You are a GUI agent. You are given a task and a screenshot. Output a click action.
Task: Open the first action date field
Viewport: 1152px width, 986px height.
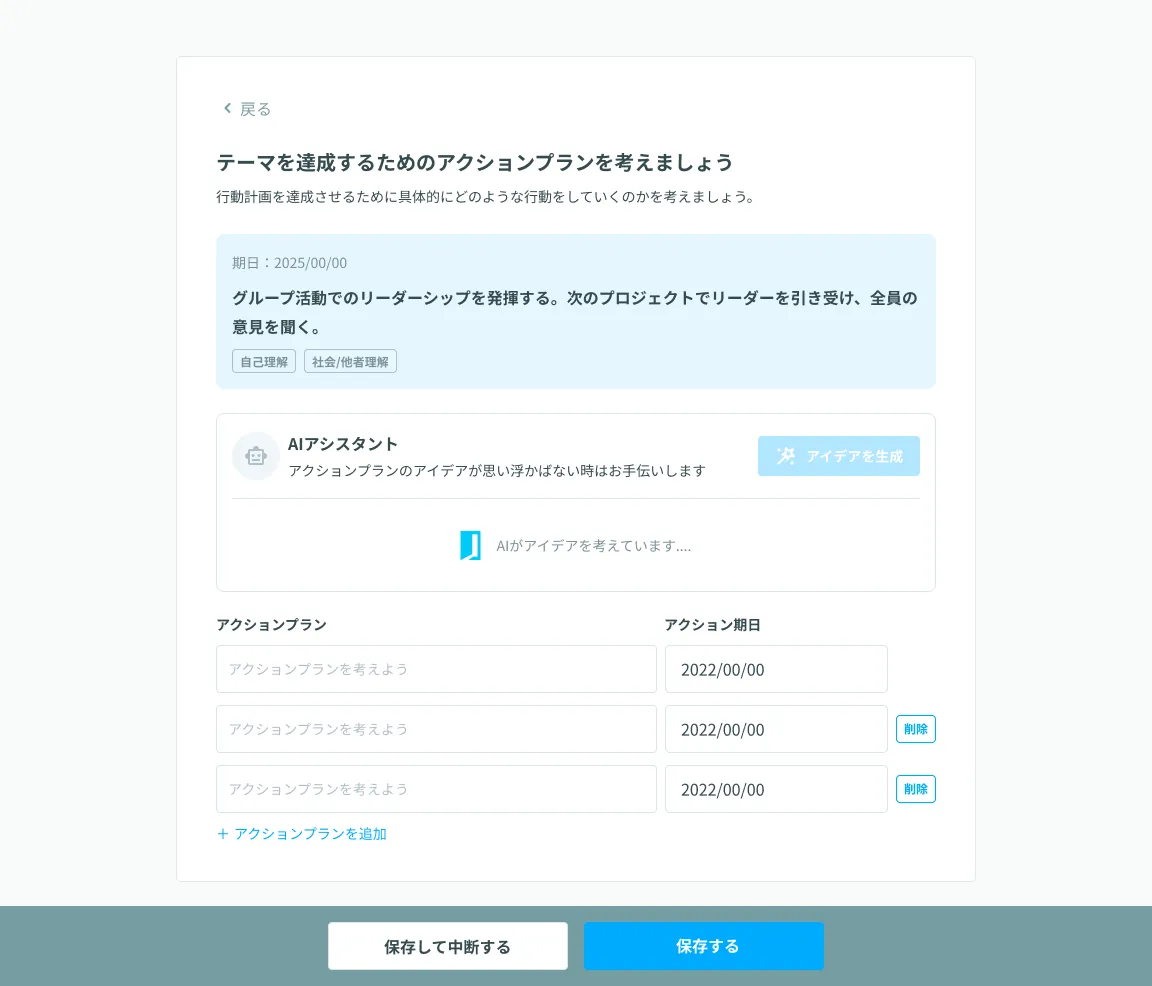776,669
